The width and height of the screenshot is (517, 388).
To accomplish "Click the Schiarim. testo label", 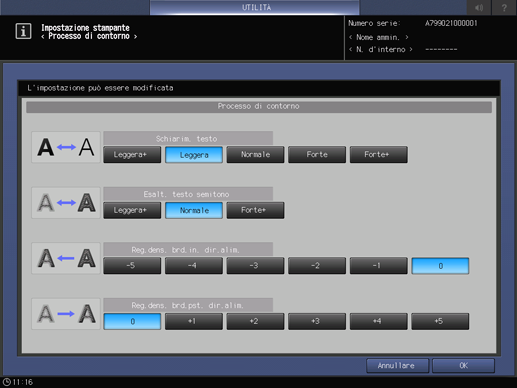I will tap(188, 138).
